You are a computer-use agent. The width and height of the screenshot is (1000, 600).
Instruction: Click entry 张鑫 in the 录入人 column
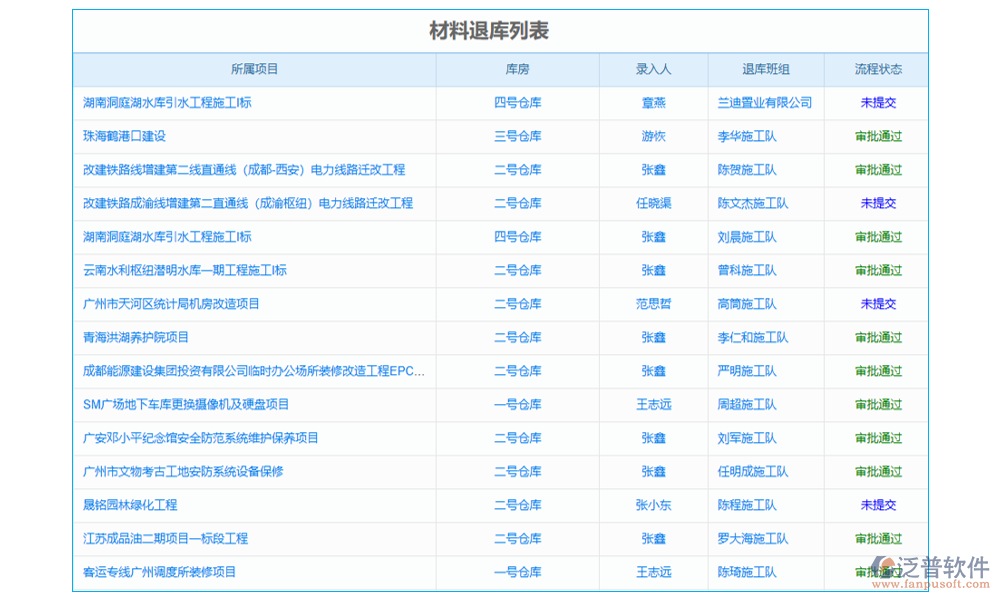tap(652, 170)
